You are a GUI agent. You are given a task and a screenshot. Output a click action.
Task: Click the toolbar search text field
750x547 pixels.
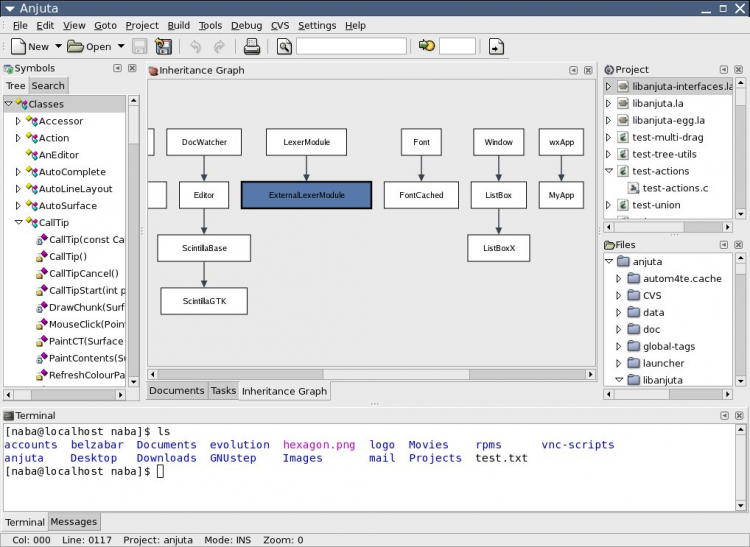tap(351, 46)
